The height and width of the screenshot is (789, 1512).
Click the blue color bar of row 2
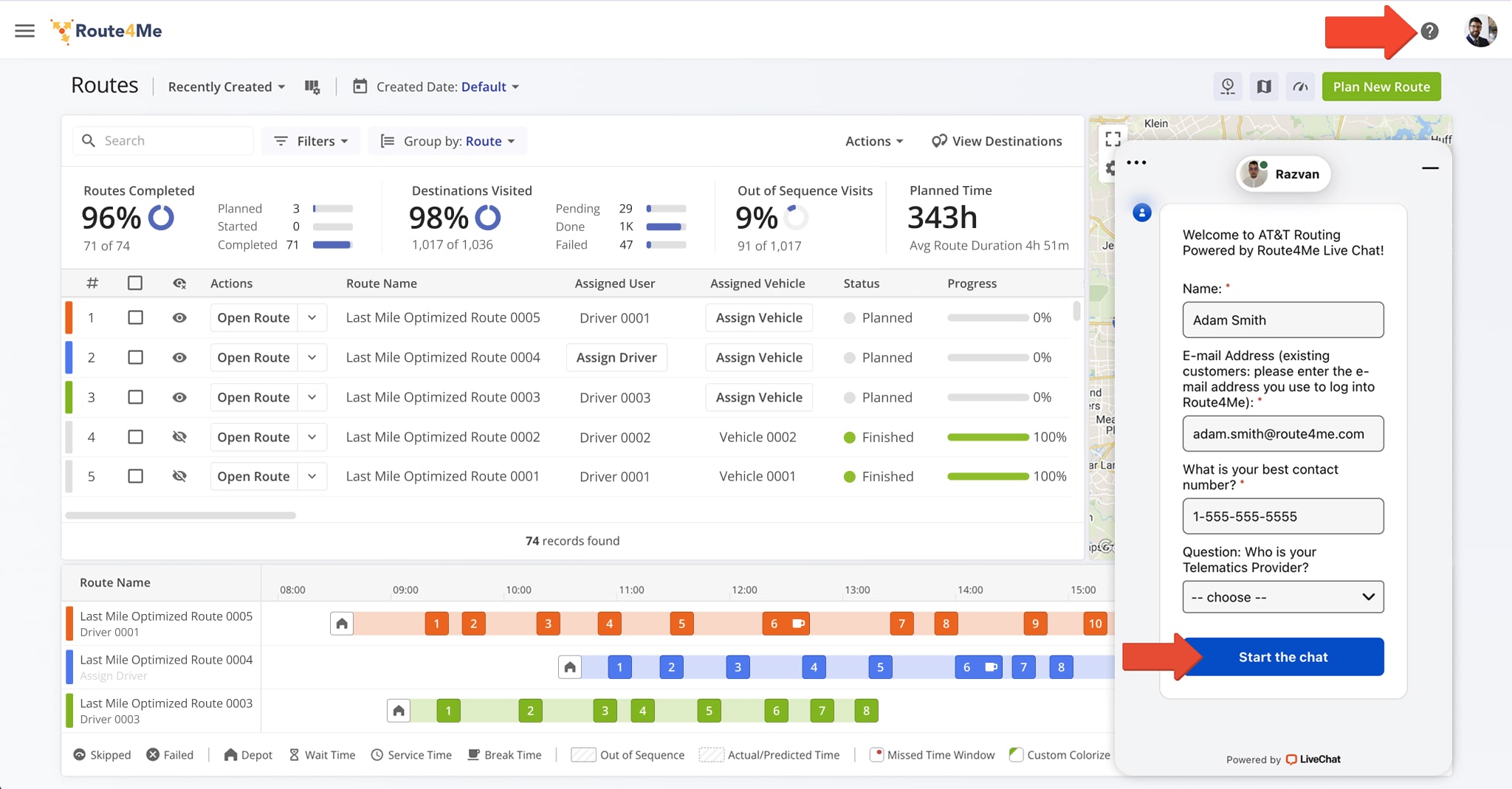click(x=69, y=357)
